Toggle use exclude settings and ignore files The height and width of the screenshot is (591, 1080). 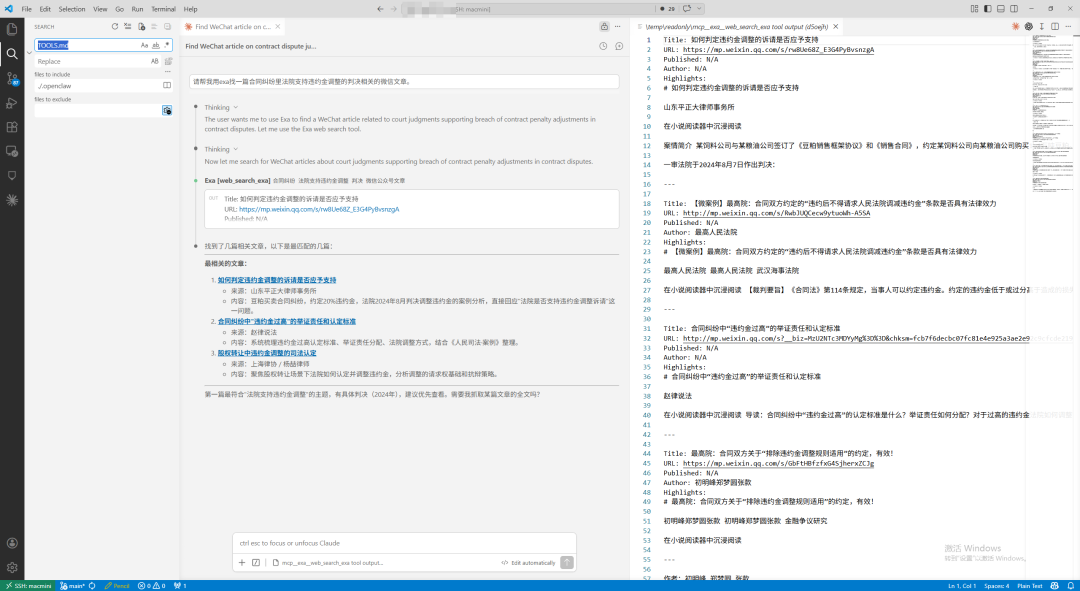[167, 110]
